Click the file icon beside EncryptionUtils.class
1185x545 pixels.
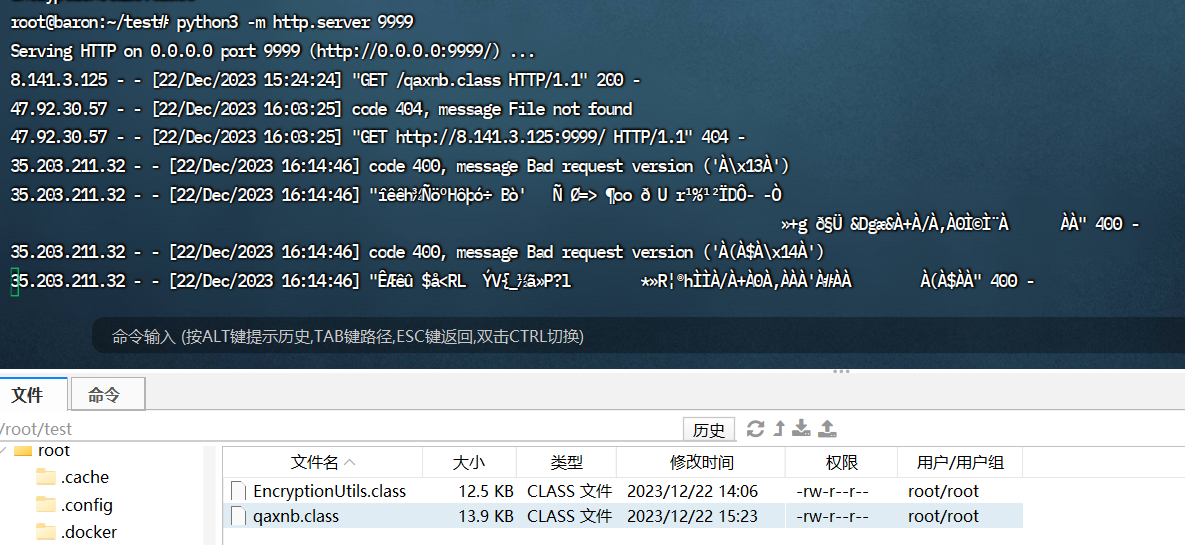click(238, 491)
